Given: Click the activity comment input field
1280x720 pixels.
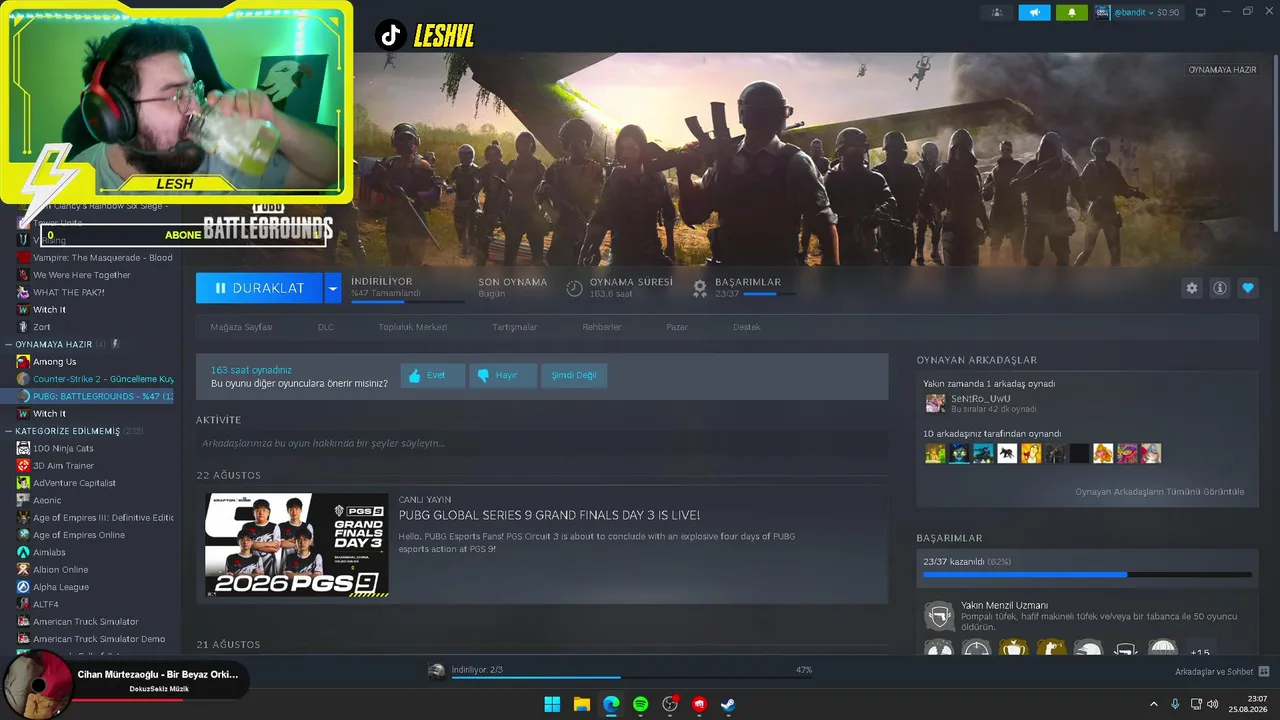Looking at the screenshot, I should pos(542,443).
